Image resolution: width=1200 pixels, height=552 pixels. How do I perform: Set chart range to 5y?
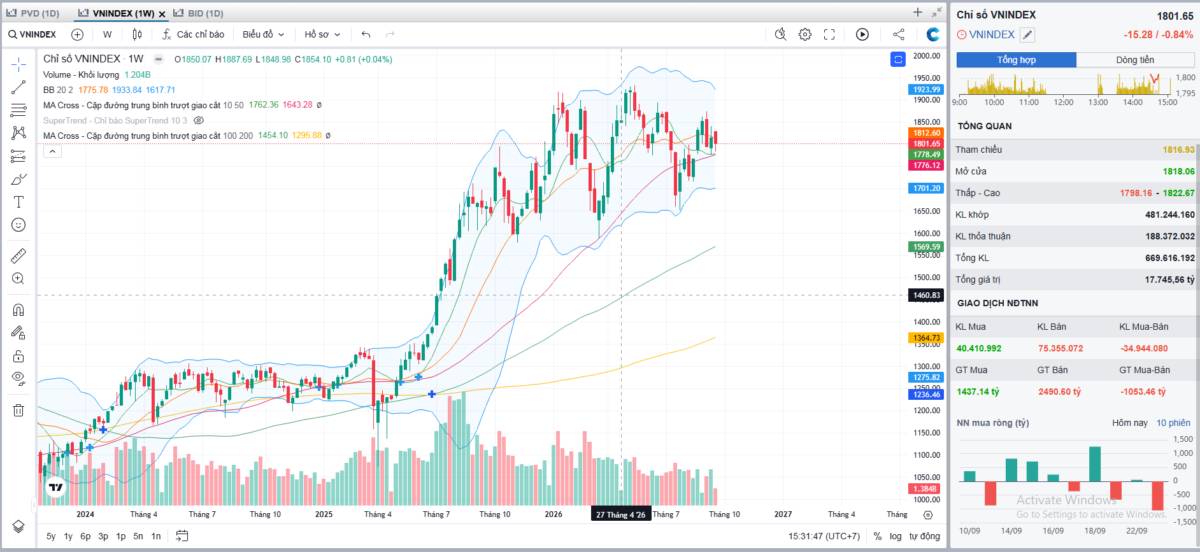click(x=51, y=537)
